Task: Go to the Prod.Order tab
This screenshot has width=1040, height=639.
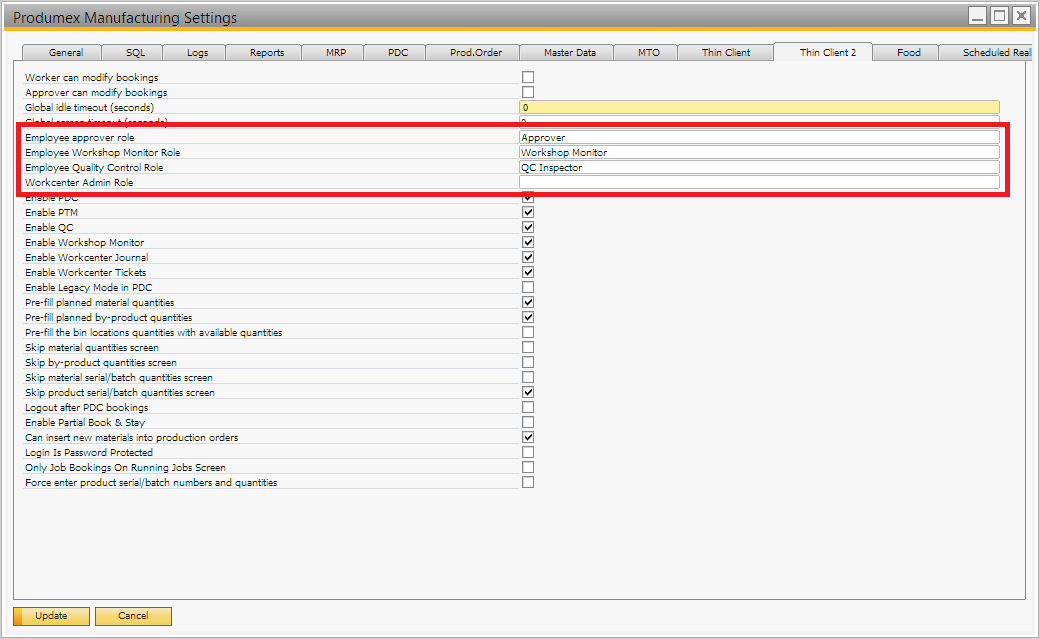Action: 476,52
